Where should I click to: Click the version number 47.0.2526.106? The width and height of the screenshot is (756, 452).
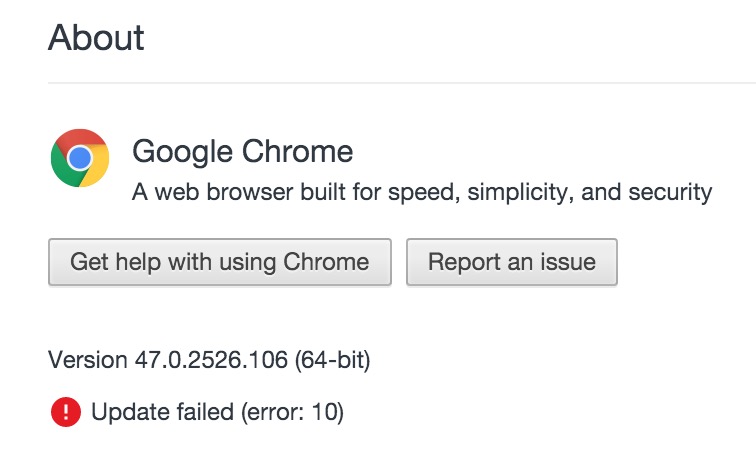tap(211, 360)
